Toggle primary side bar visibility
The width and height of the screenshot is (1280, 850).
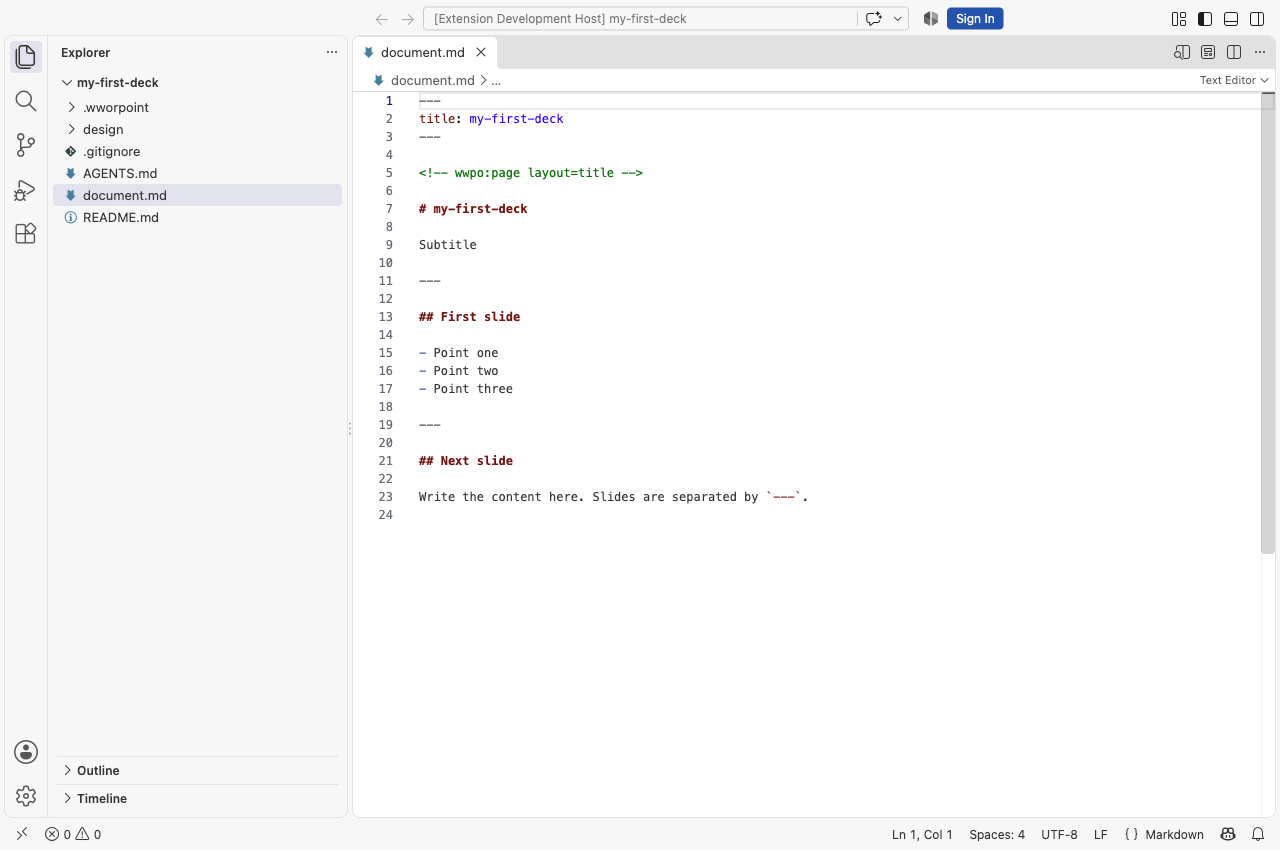1205,19
